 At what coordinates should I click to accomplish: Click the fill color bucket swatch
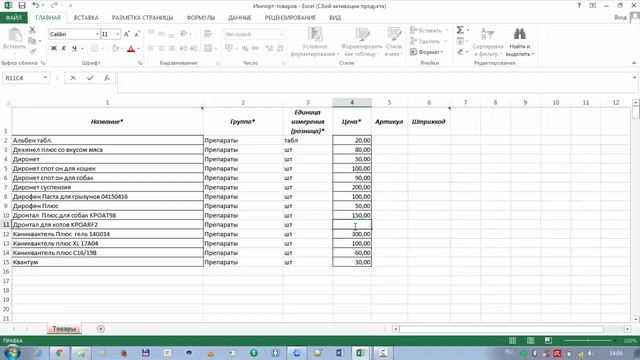click(x=115, y=49)
